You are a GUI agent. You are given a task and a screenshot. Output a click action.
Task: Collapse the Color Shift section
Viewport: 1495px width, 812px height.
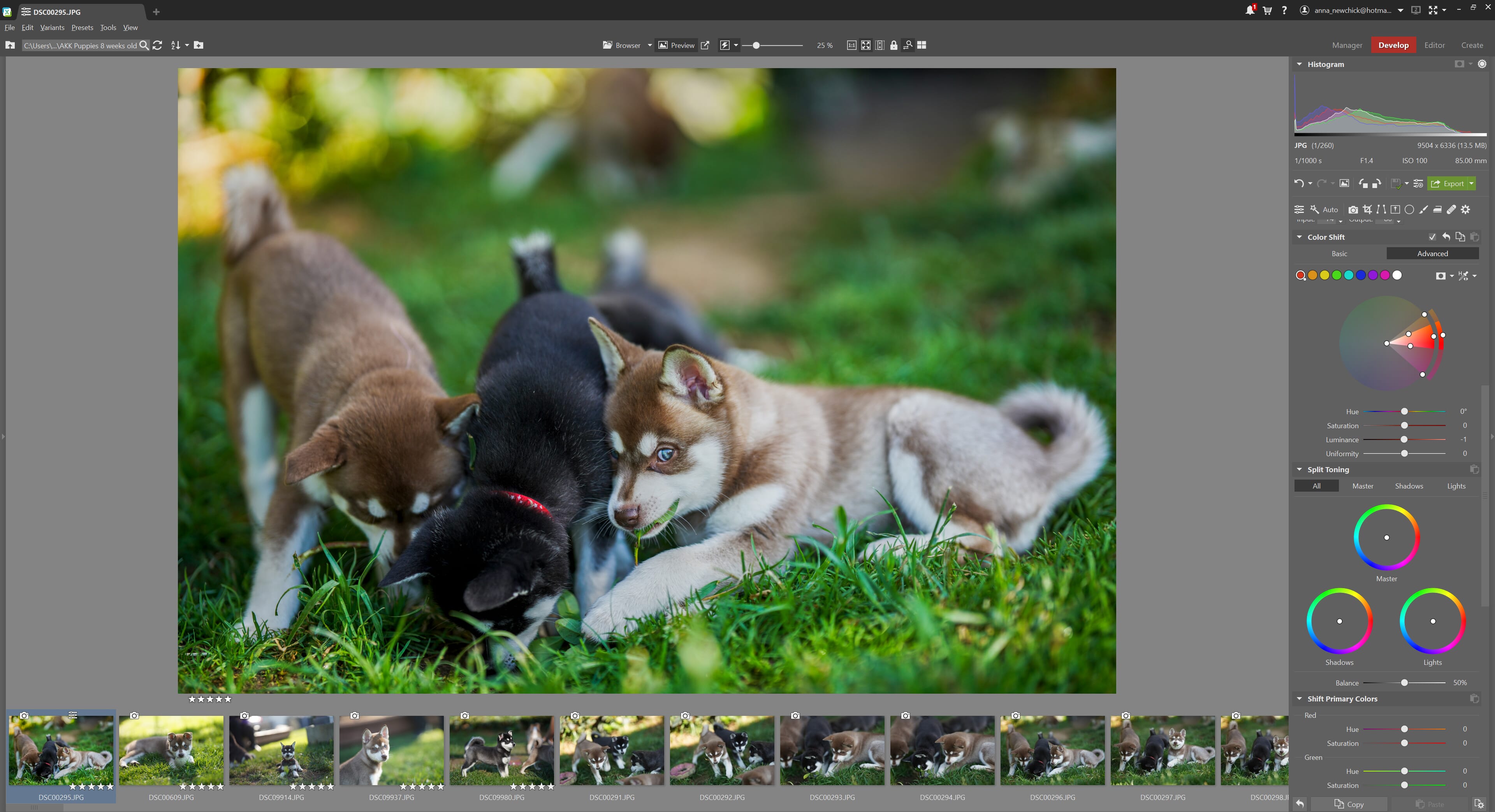click(1299, 237)
